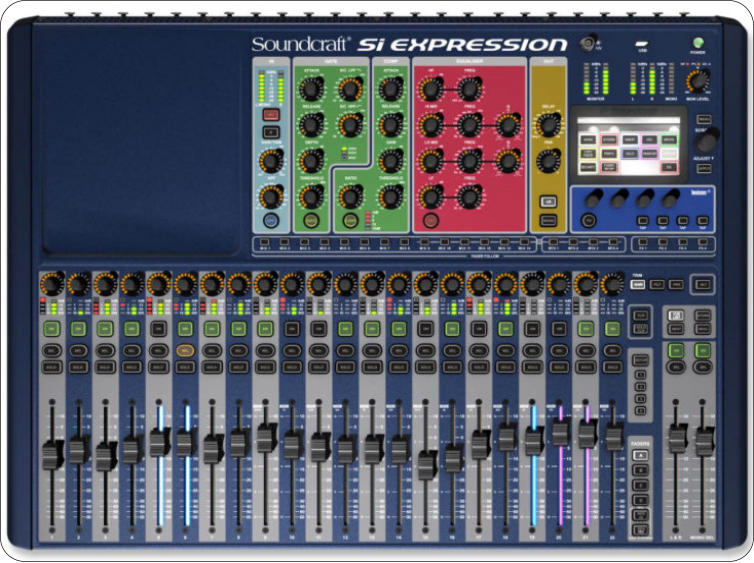Click the Equaliser LF gain knob
The image size is (754, 563).
[x=431, y=197]
